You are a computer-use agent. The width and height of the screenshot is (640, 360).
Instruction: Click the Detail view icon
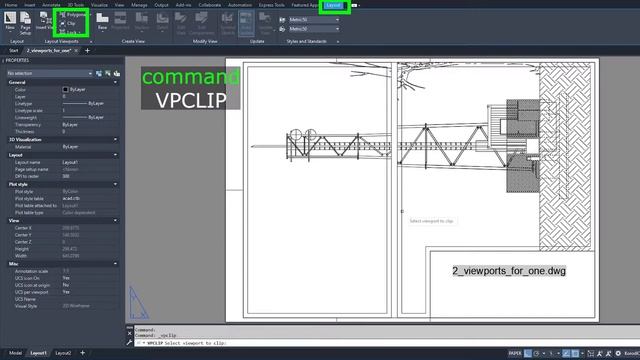pos(162,19)
